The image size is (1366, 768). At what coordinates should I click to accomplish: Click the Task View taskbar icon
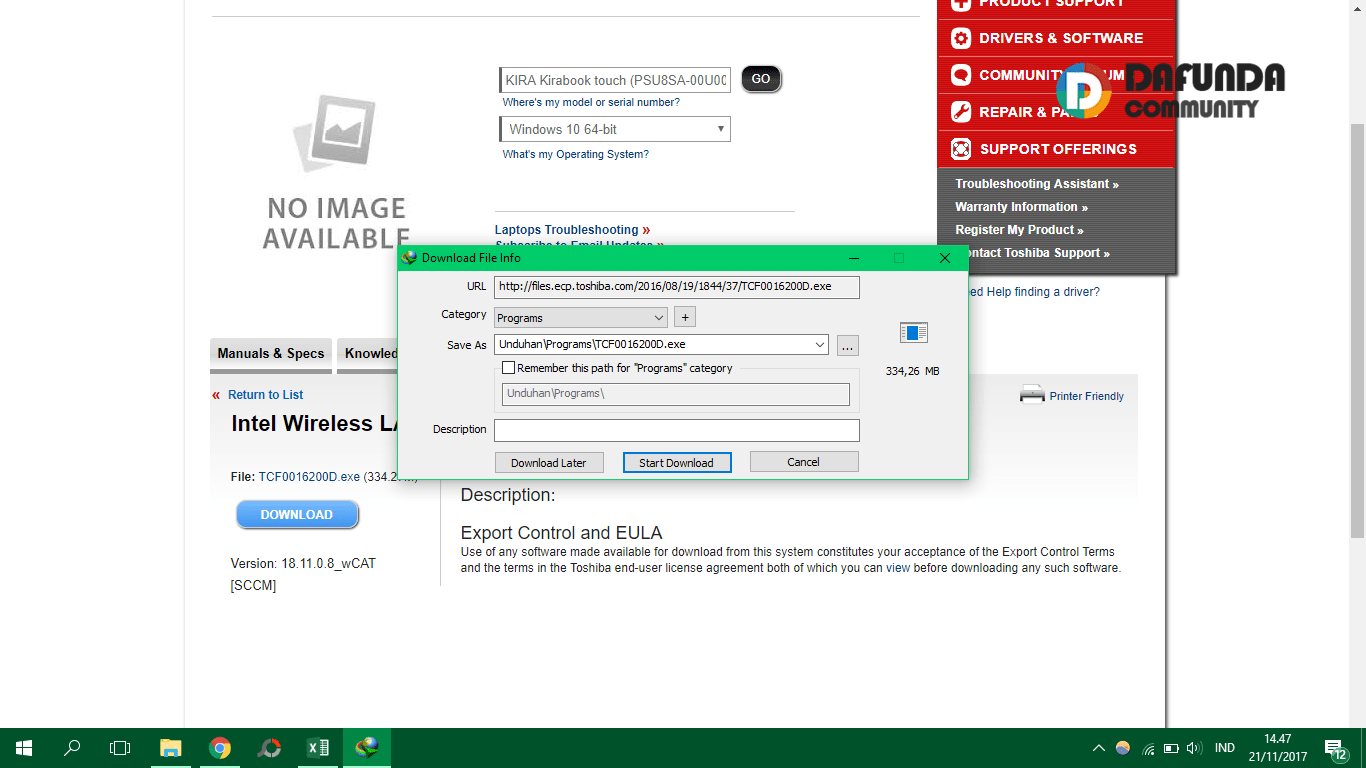[120, 748]
